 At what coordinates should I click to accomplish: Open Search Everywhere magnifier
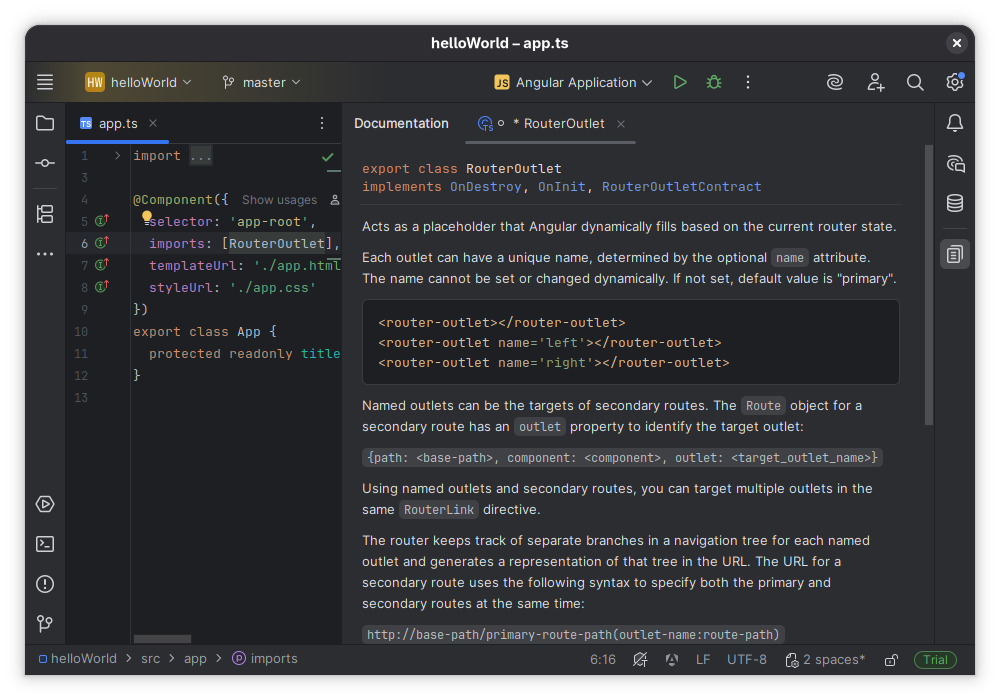(x=915, y=82)
